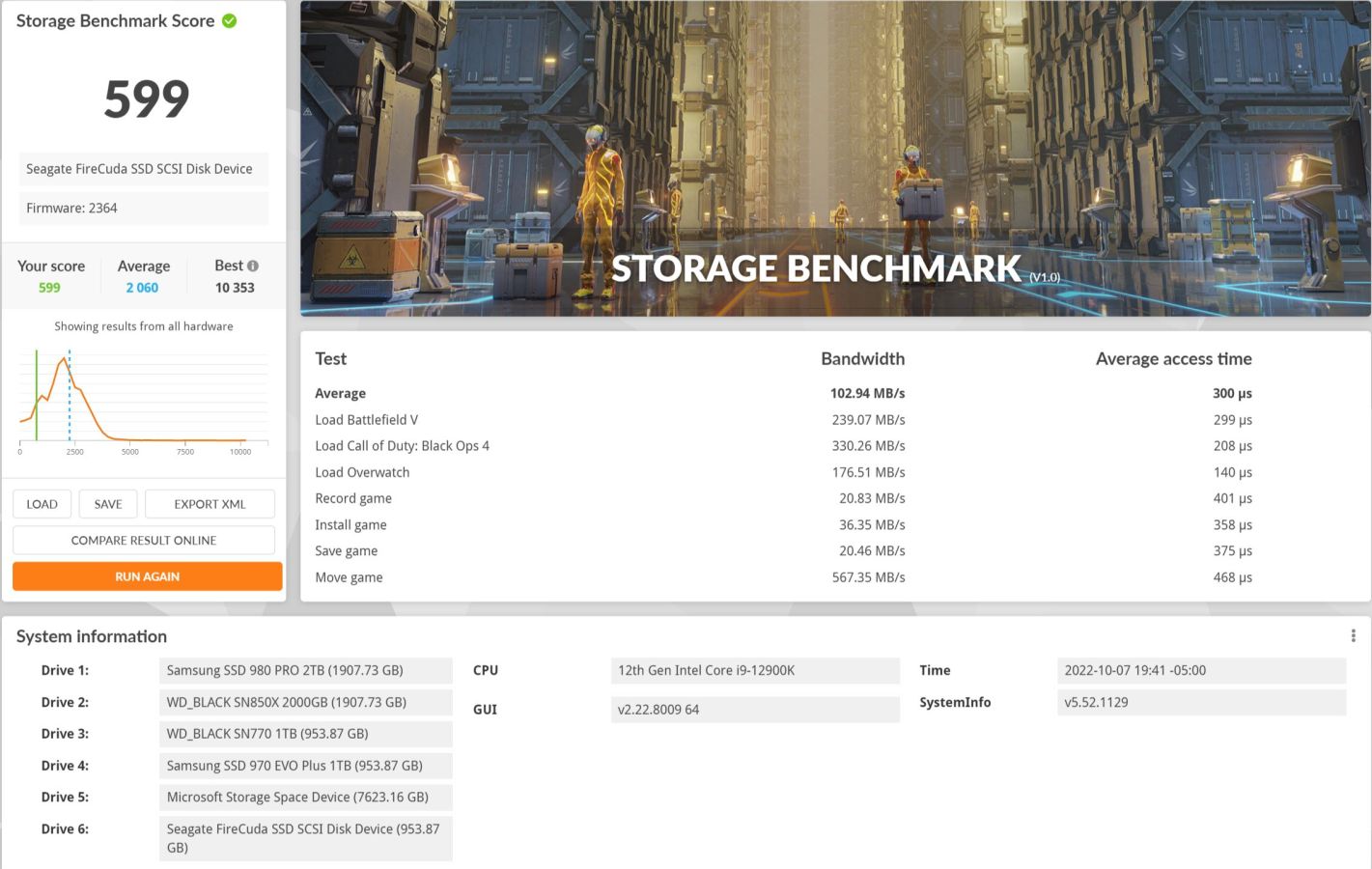The width and height of the screenshot is (1372, 869).
Task: Click the 468 µs access time value
Action: pyautogui.click(x=1232, y=577)
